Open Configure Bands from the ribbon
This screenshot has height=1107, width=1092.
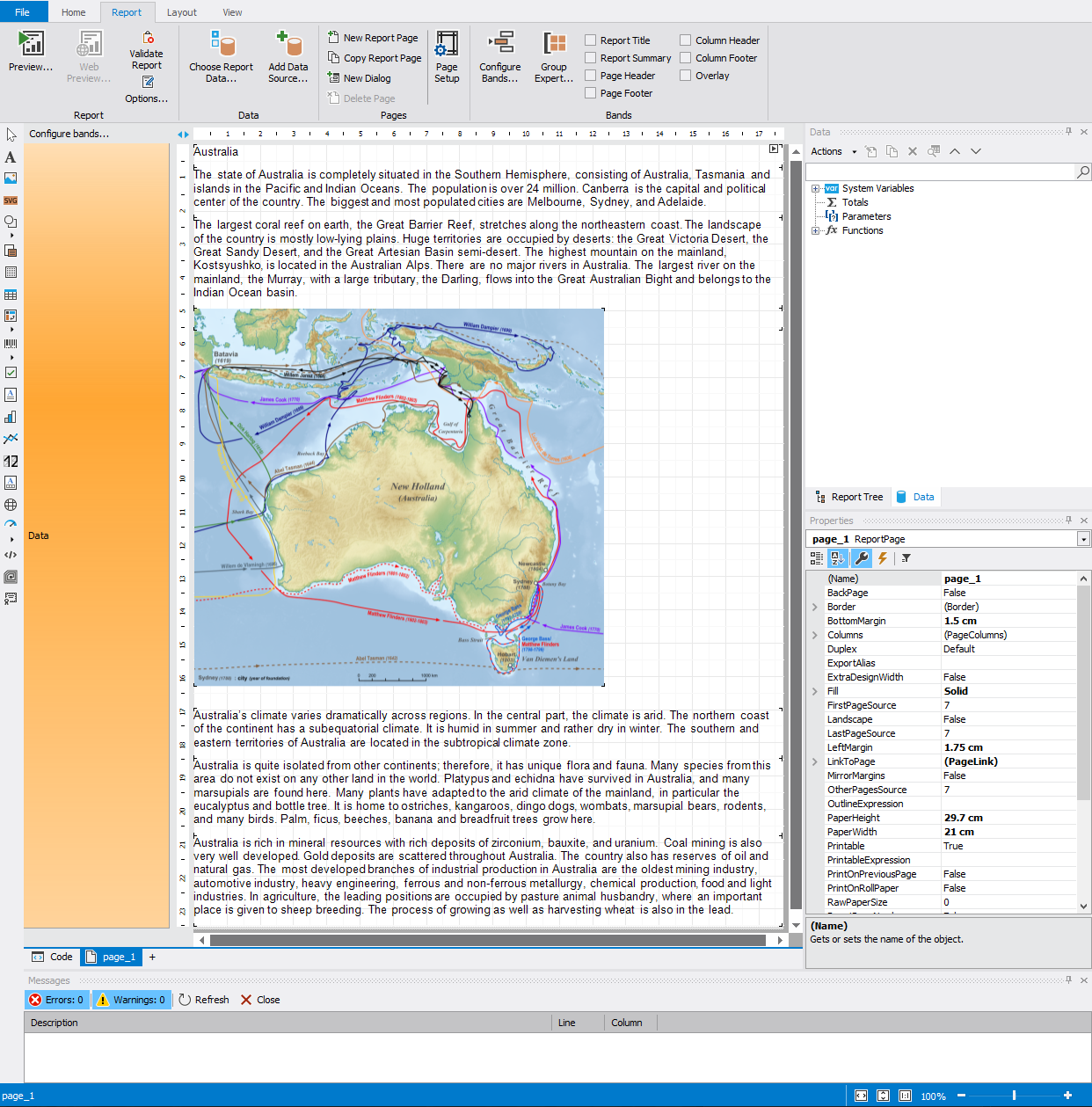click(x=500, y=57)
